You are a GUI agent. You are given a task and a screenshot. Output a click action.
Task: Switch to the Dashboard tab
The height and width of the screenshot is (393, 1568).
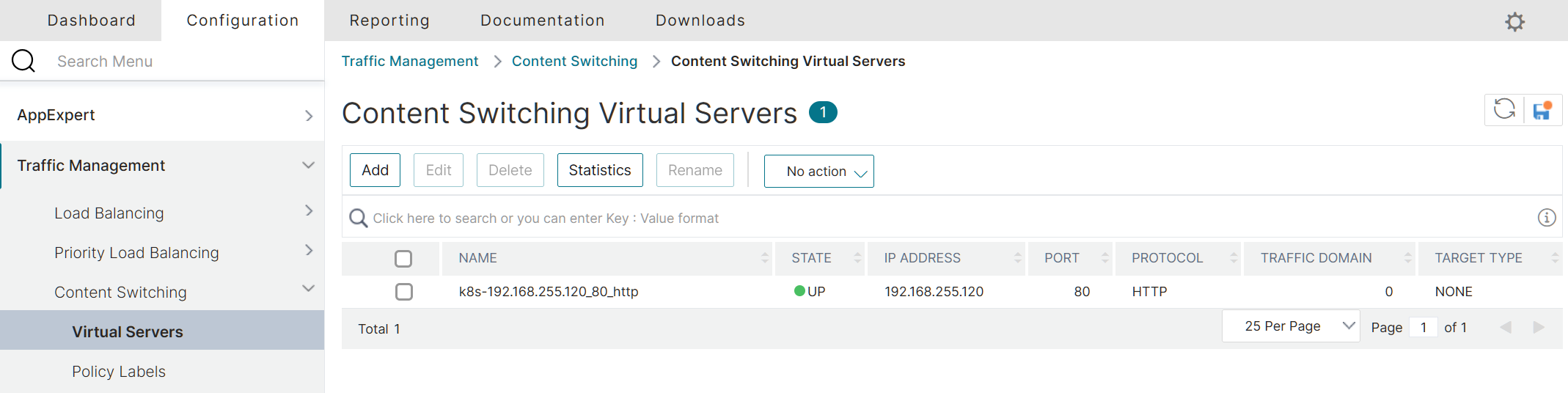tap(92, 21)
